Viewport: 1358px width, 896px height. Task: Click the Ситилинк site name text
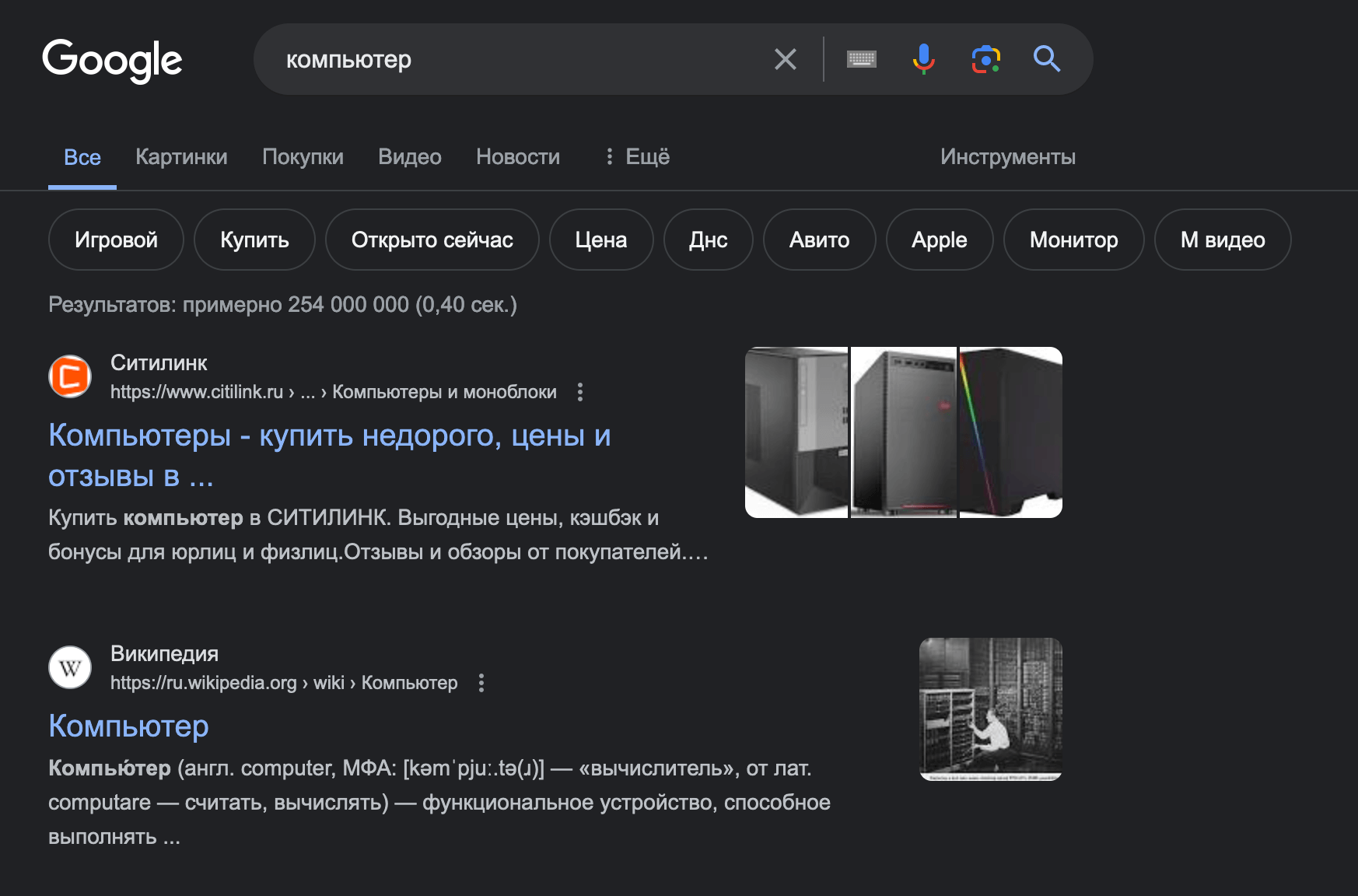pos(159,362)
